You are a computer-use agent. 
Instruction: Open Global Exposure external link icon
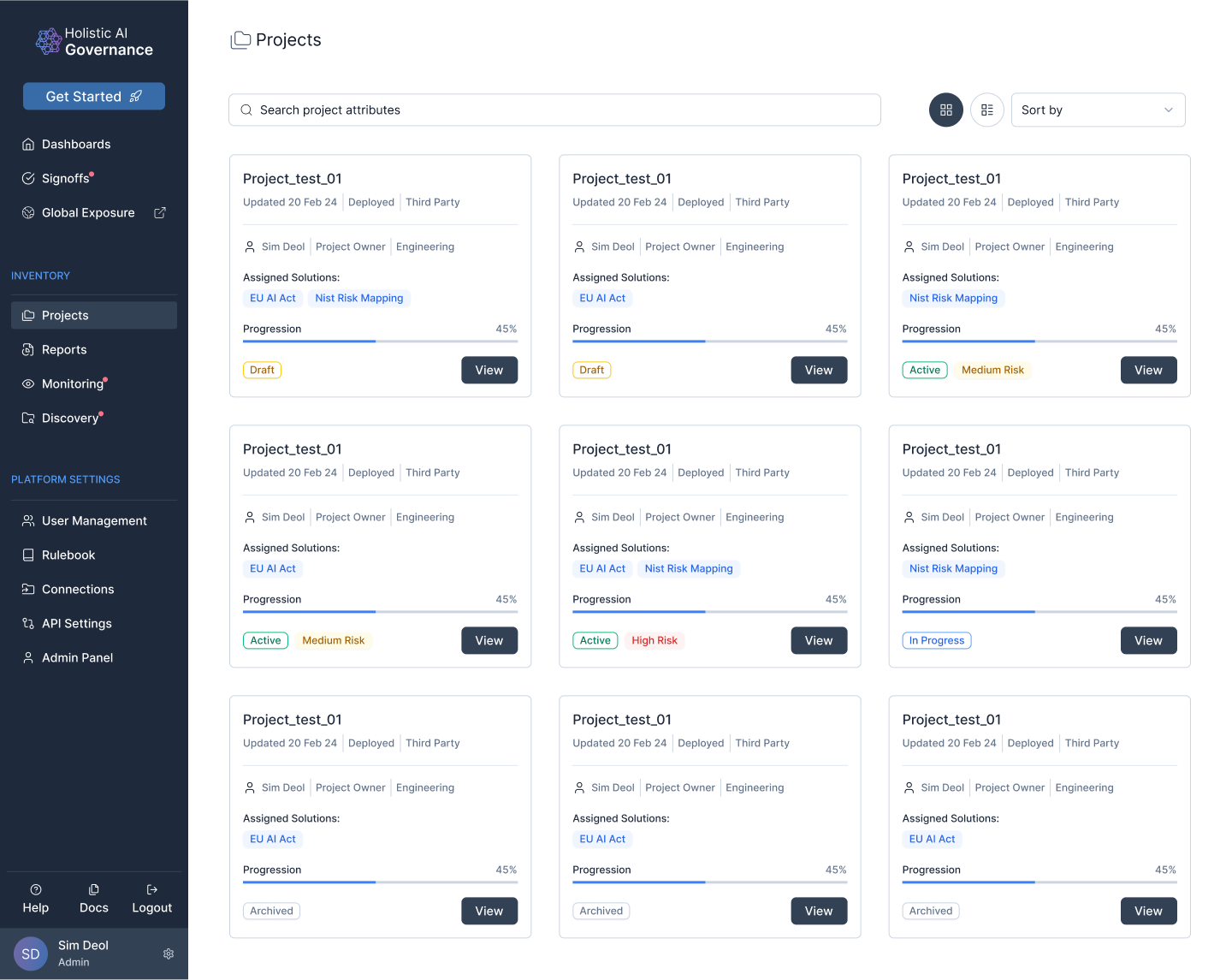(x=160, y=212)
